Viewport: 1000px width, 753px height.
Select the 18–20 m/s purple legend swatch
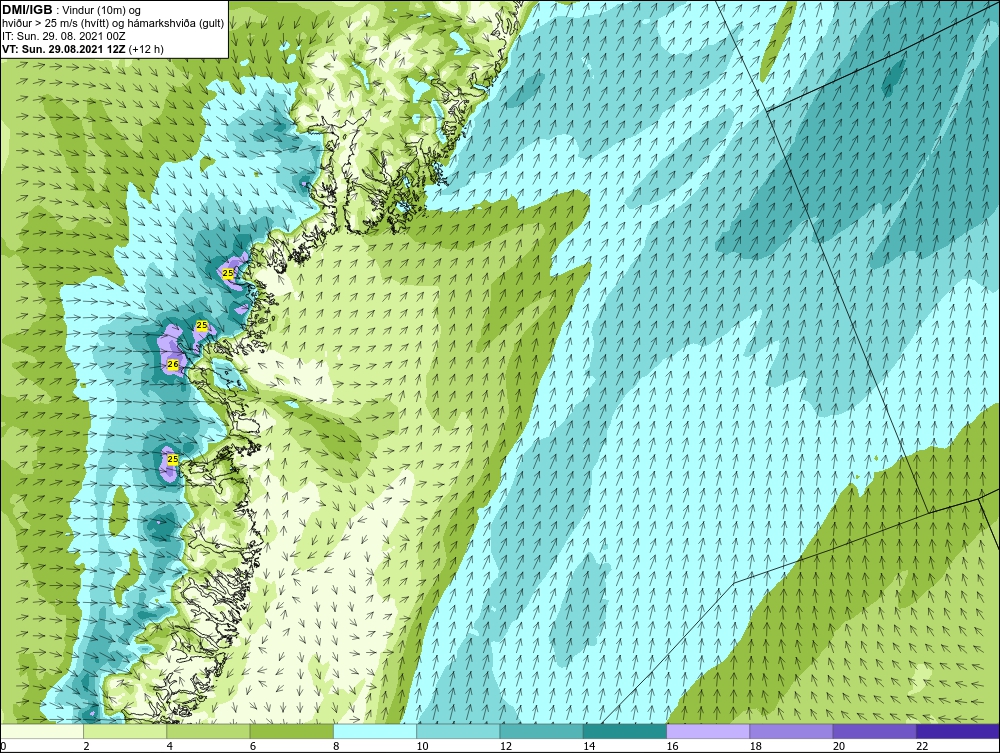pos(791,731)
